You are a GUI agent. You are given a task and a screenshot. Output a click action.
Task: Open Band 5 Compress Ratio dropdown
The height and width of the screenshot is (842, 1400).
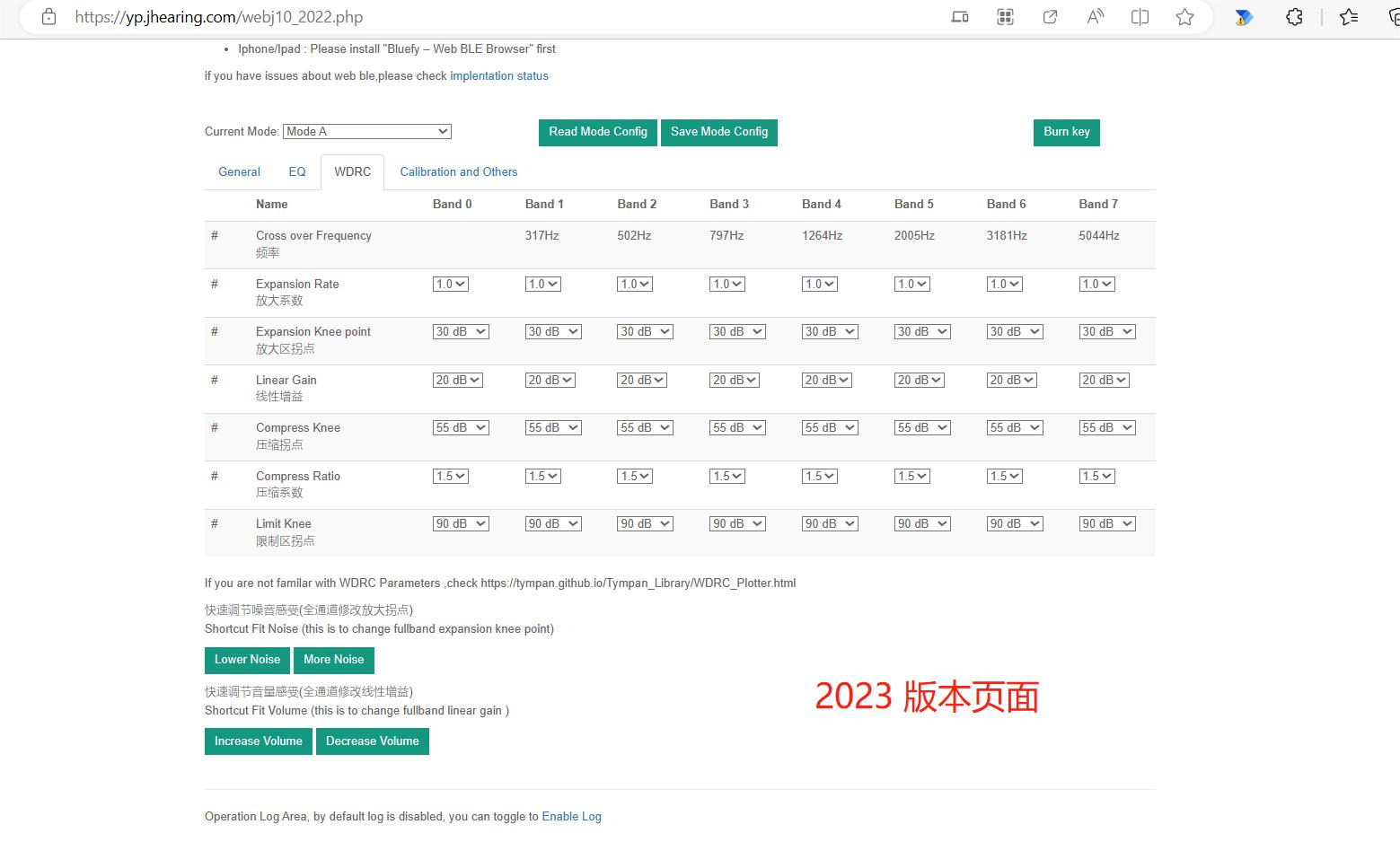point(911,476)
